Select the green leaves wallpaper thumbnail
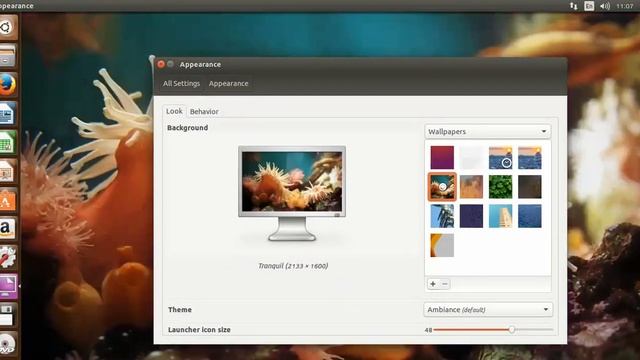The image size is (640, 360). [500, 187]
